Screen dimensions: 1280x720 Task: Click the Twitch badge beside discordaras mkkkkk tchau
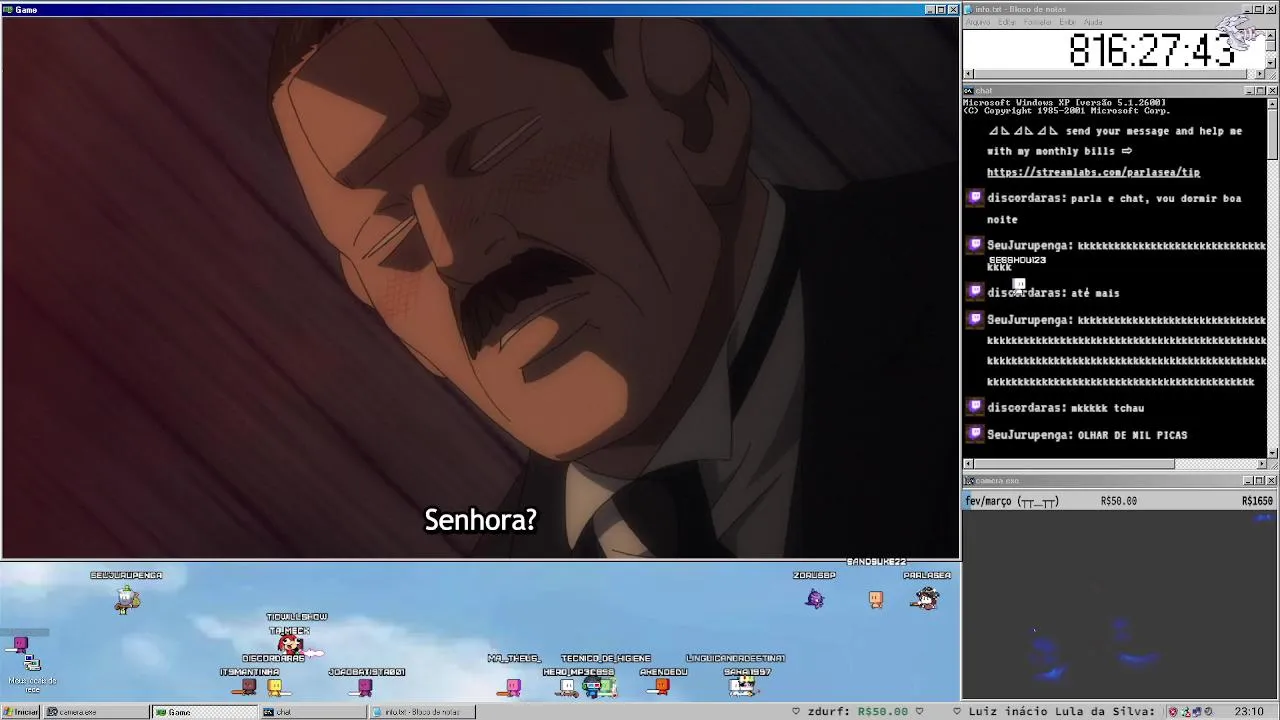point(975,407)
